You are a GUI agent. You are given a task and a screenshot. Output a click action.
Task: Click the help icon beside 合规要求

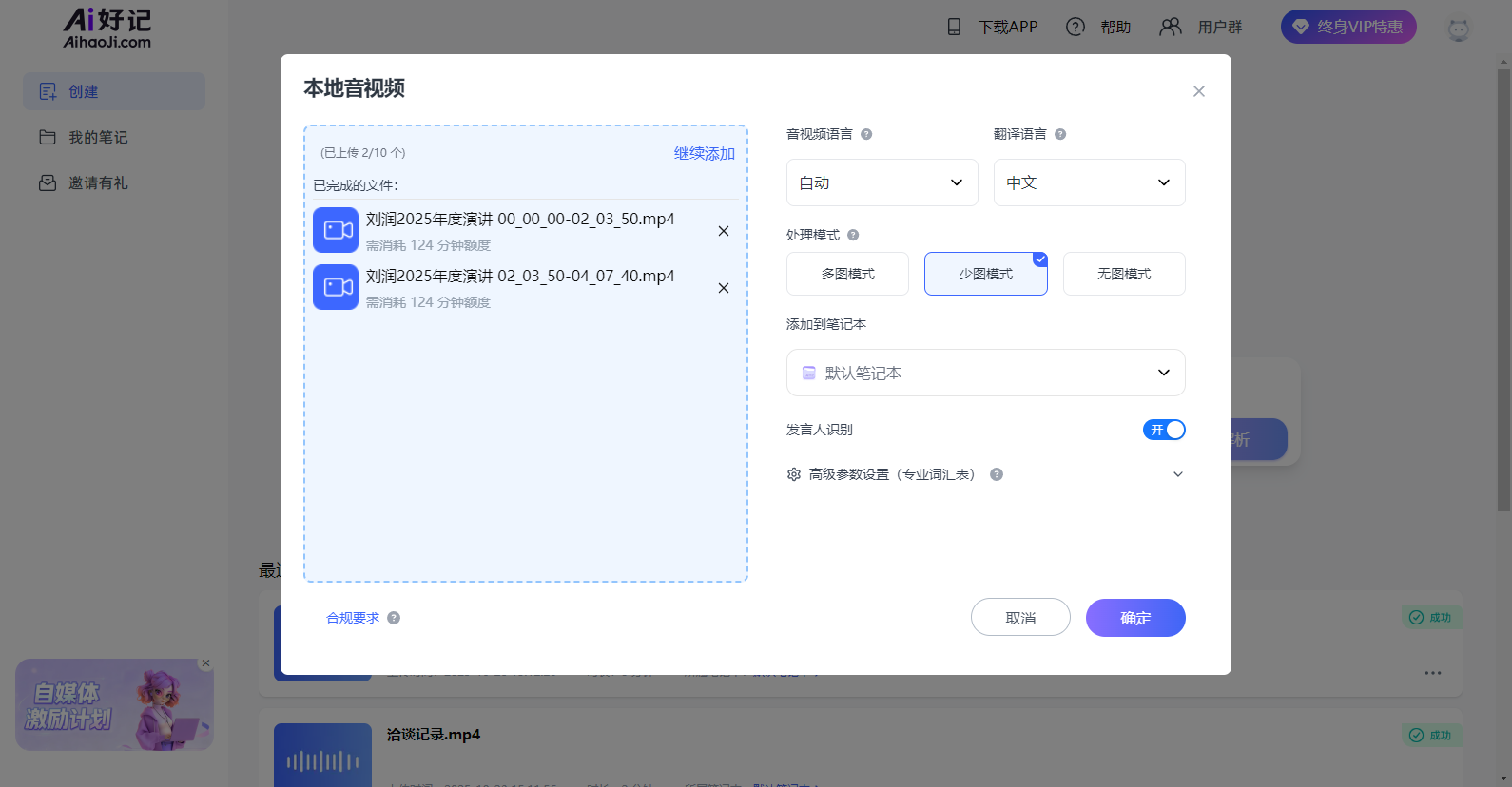point(394,618)
